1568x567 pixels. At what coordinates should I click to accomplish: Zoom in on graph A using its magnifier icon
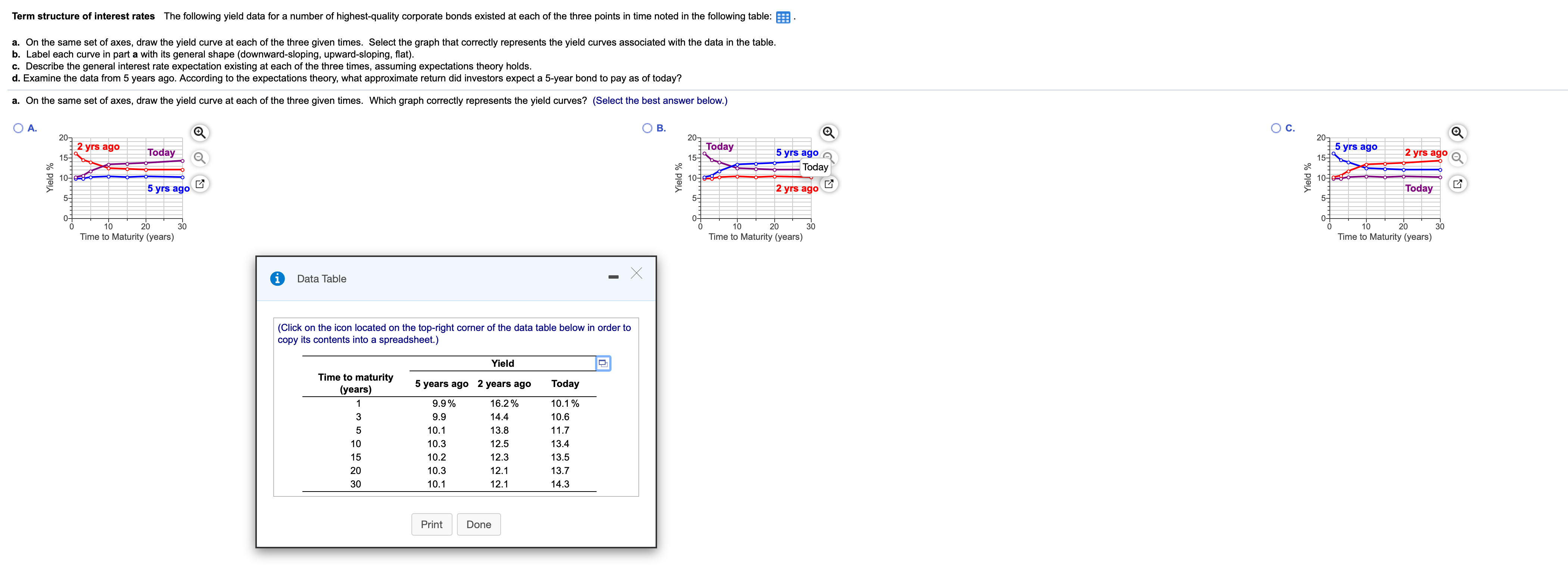tap(200, 132)
